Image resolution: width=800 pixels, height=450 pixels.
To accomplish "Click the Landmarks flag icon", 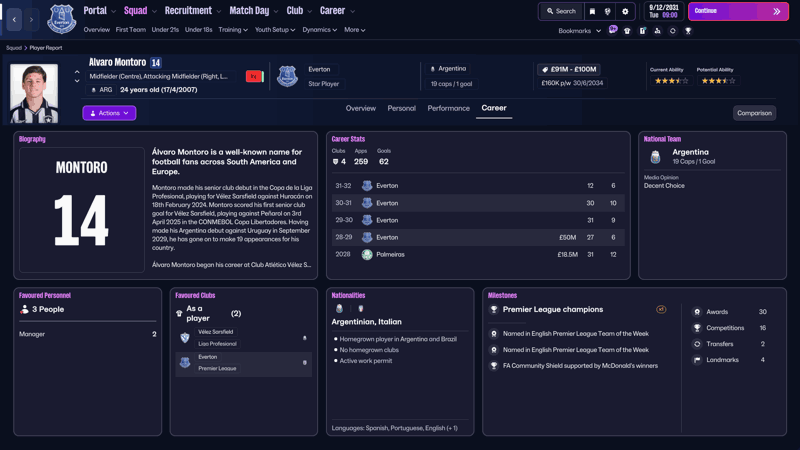I will pos(697,360).
